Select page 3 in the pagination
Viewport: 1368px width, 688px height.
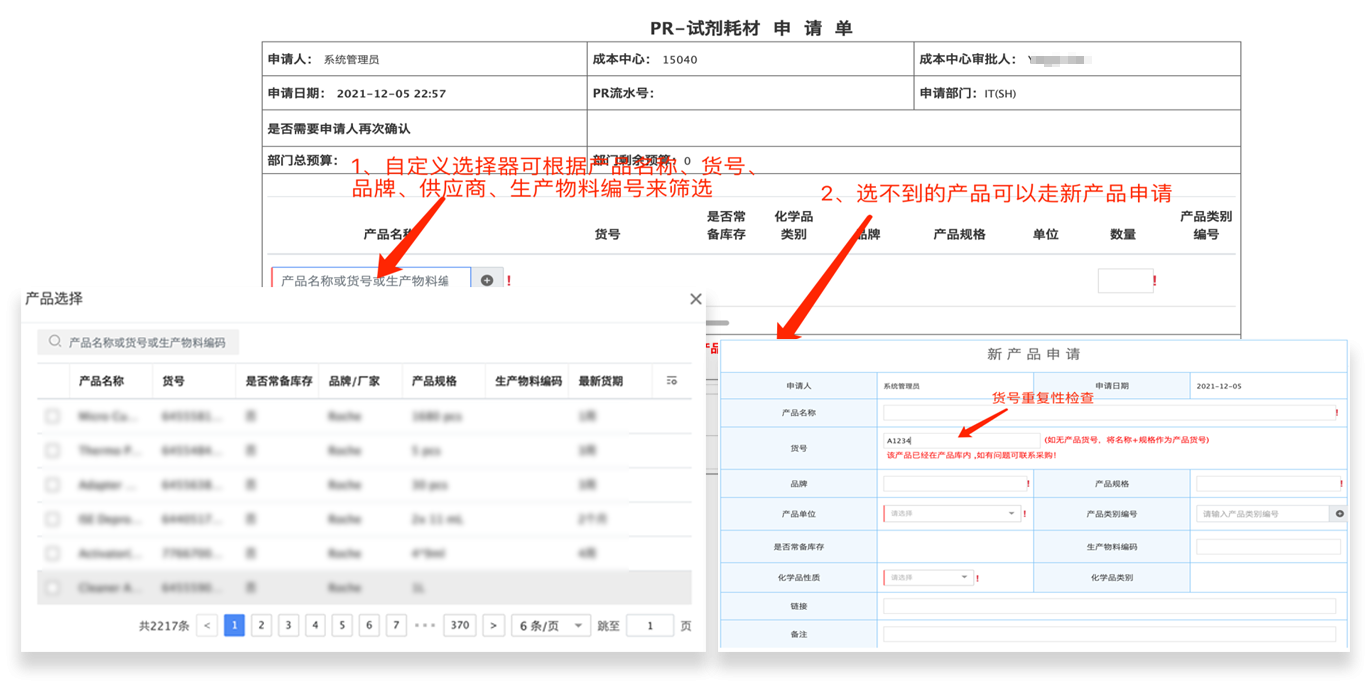coord(288,626)
